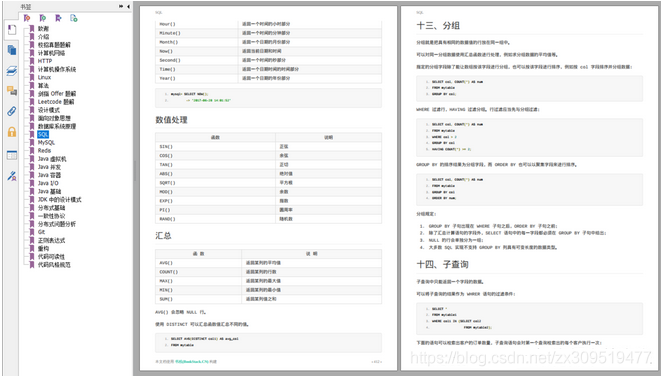Click the 十三、分组 heading on right page
The image size is (661, 376).
[x=438, y=26]
